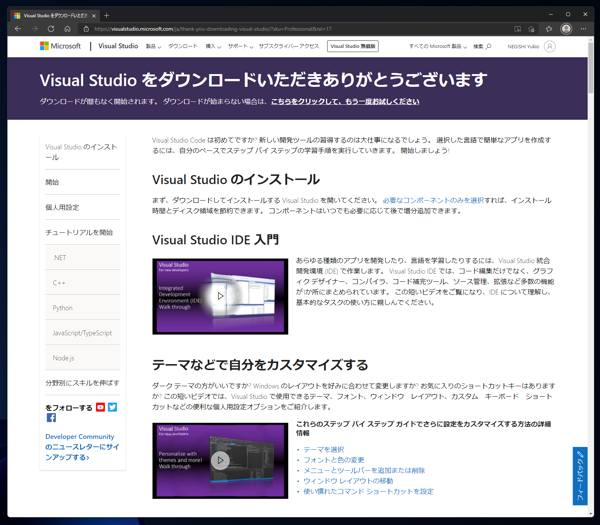
Task: Select 分野別にスキルを伸ばす in sidebar
Action: [x=82, y=383]
